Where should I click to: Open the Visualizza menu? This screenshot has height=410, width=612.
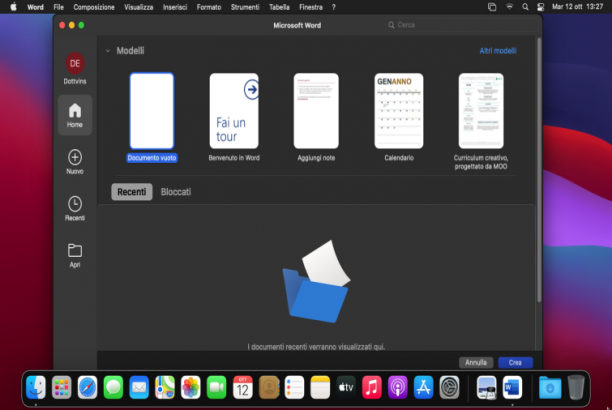139,7
